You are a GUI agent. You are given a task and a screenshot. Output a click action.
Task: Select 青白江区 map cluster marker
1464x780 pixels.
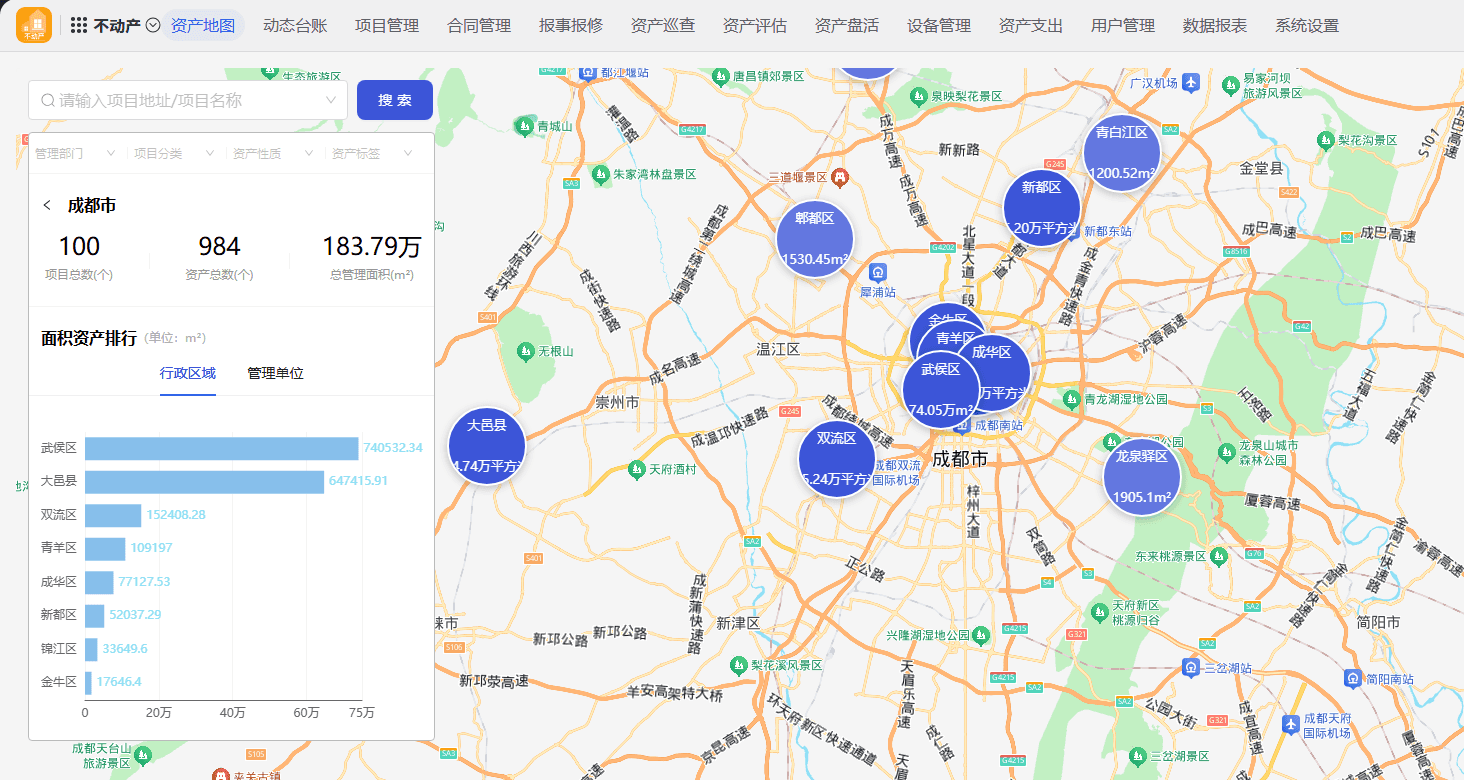1122,153
